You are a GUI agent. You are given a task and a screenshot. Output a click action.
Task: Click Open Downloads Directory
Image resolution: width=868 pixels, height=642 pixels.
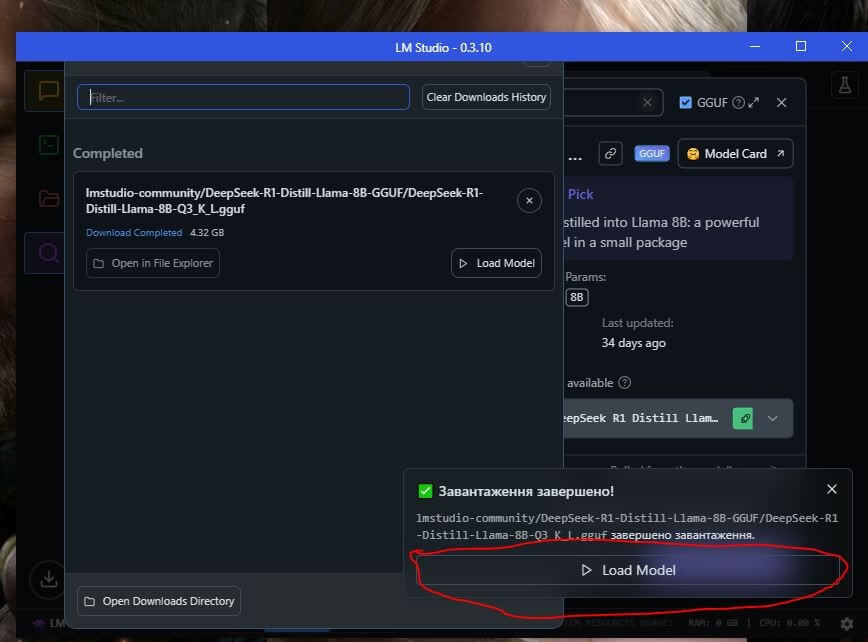point(159,601)
